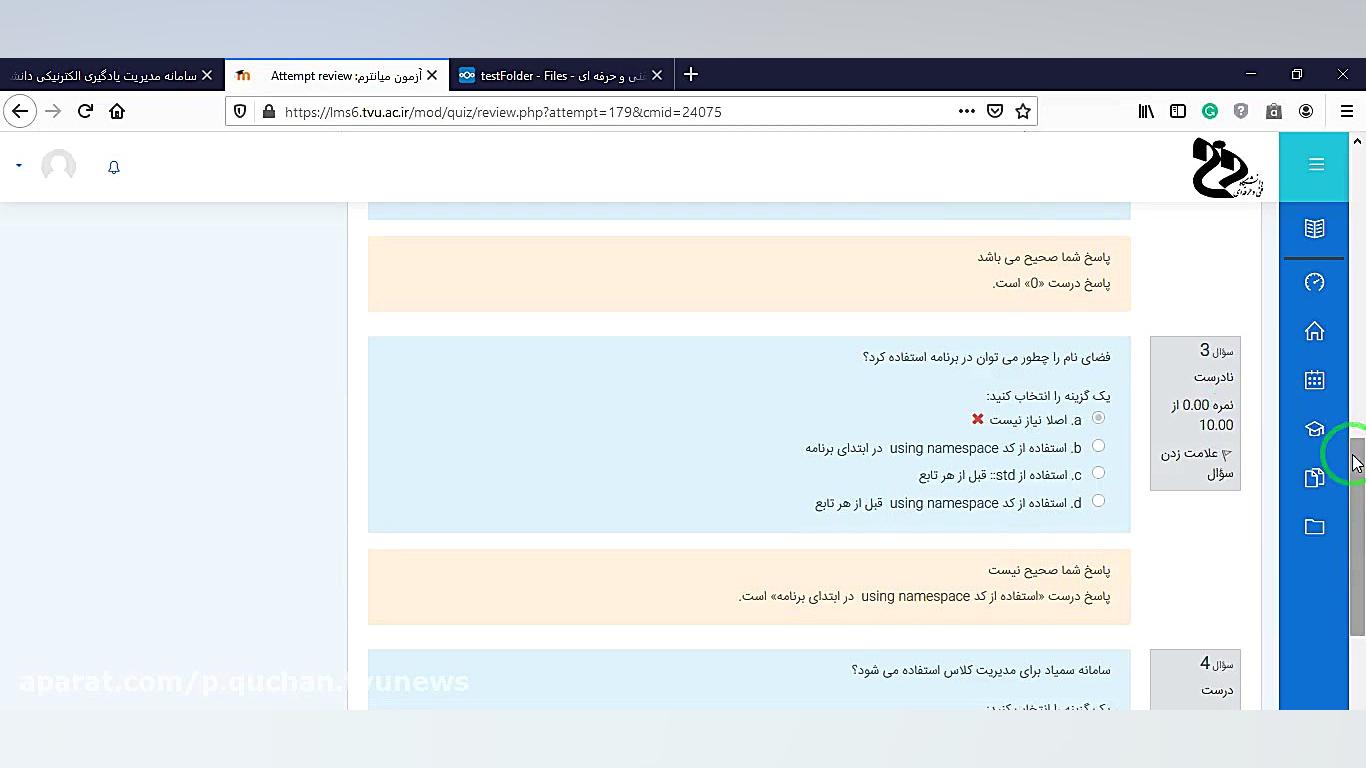Go back to the previous page
Viewport: 1366px width, 768px height.
(x=20, y=111)
